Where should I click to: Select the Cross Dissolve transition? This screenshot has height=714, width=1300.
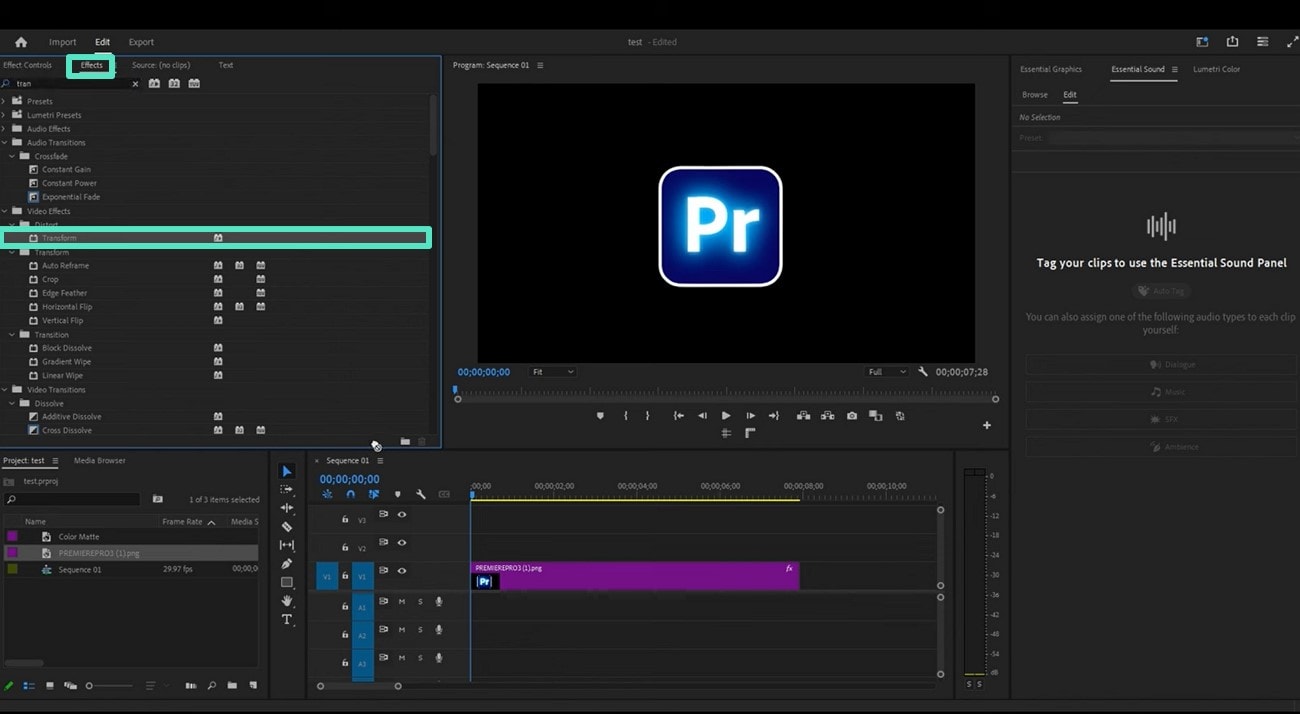[x=67, y=430]
